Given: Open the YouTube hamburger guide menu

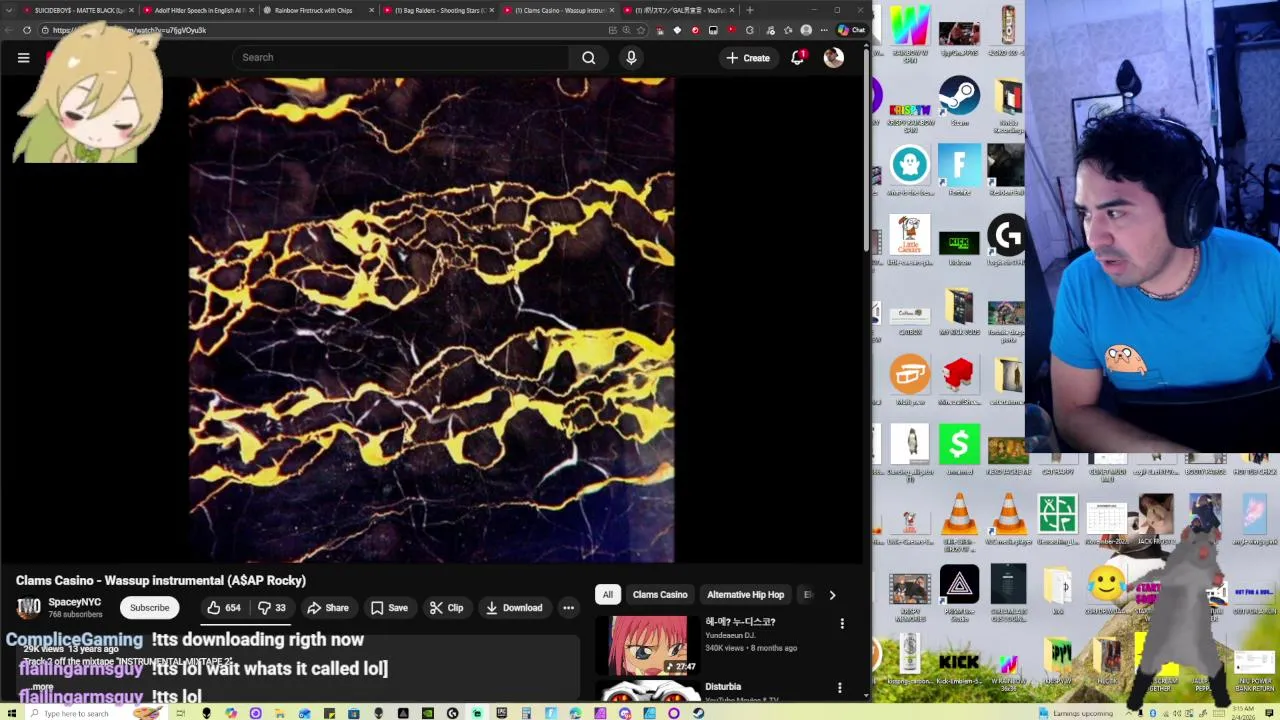Looking at the screenshot, I should (23, 58).
